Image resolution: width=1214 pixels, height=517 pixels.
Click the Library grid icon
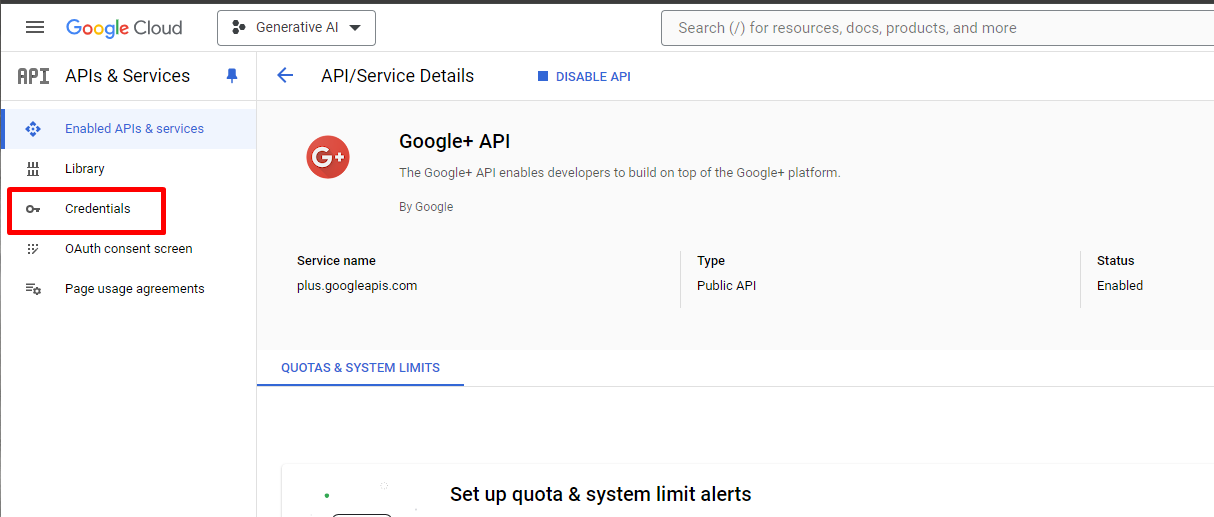tap(33, 169)
